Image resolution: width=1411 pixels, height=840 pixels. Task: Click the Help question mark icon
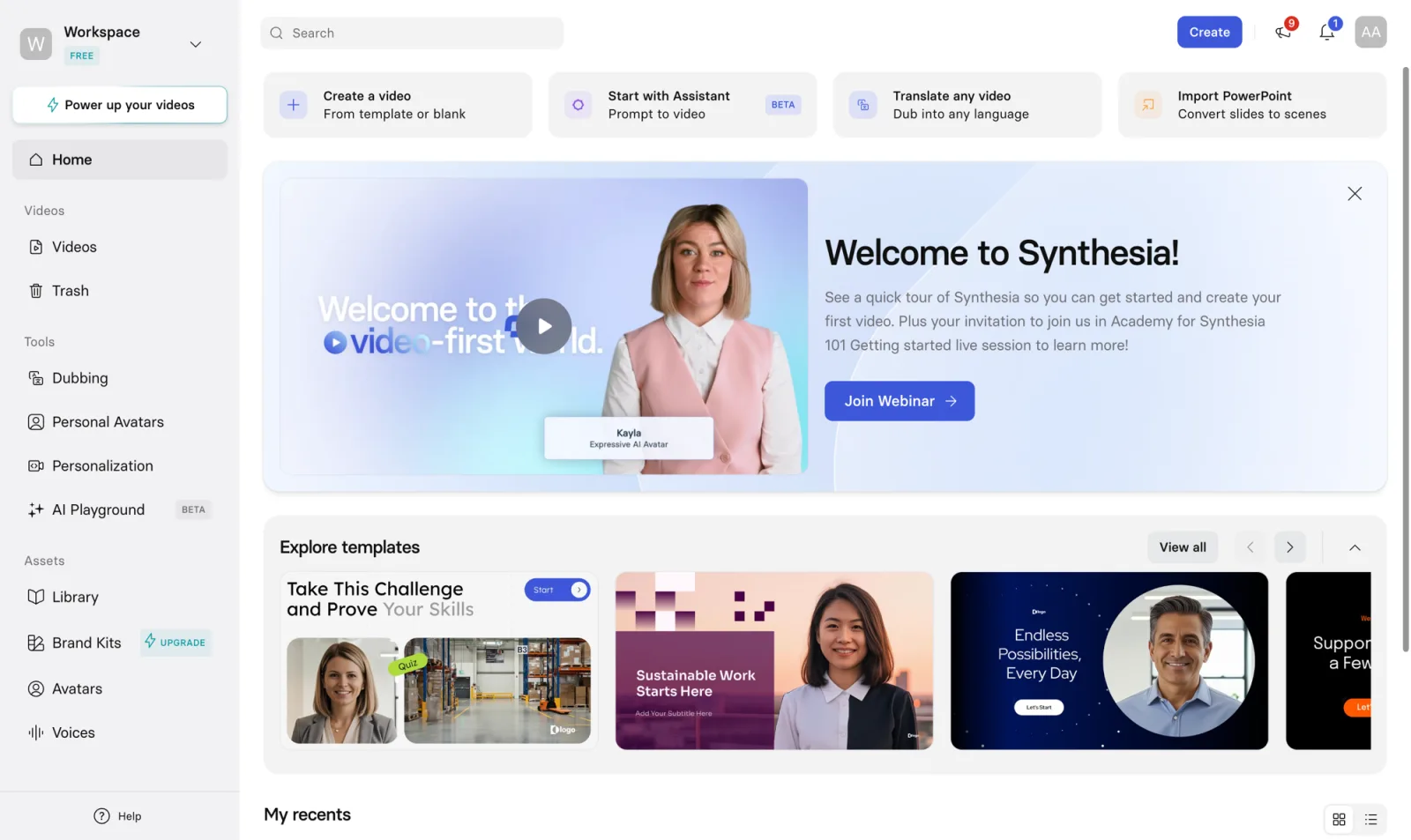coord(102,816)
